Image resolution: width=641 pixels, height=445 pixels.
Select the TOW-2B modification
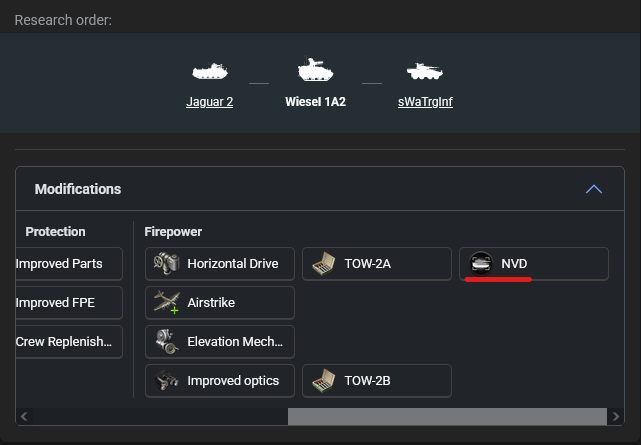point(377,380)
